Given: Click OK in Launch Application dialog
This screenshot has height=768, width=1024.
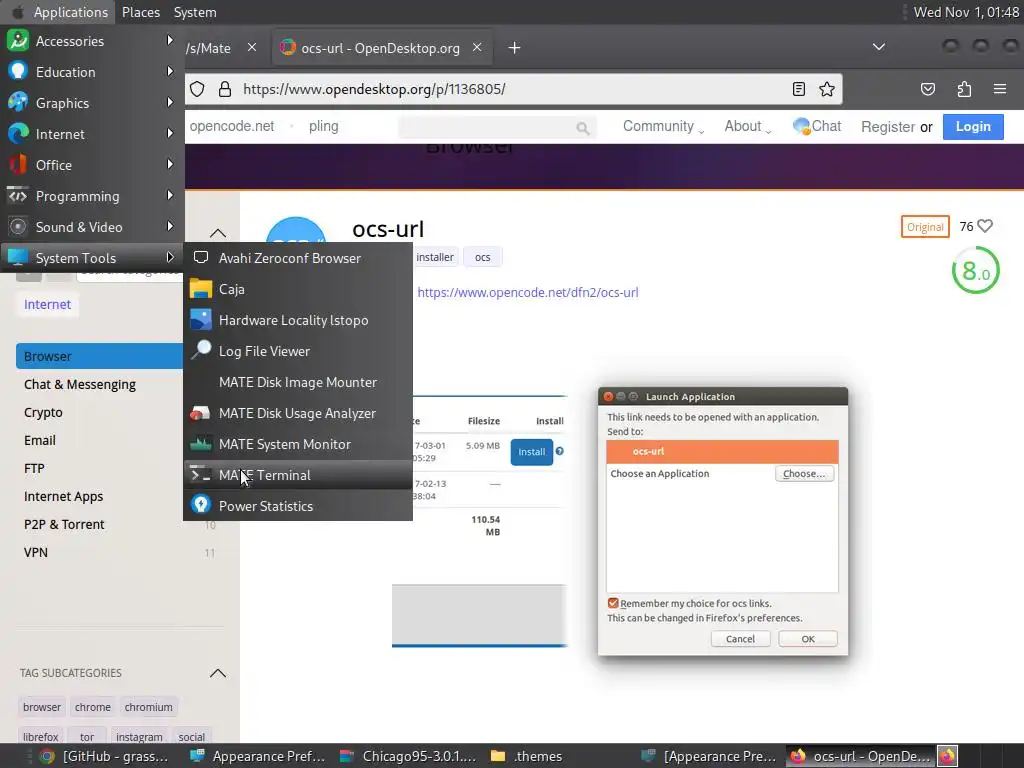Looking at the screenshot, I should tap(808, 639).
